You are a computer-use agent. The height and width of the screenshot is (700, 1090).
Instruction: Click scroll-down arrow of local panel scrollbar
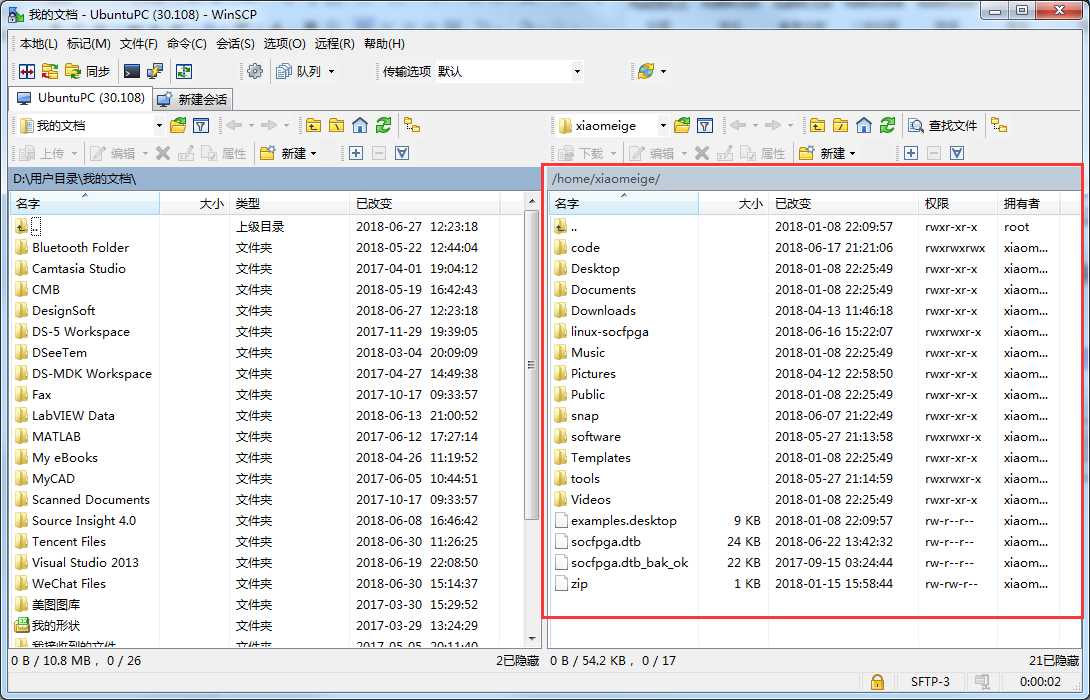532,639
